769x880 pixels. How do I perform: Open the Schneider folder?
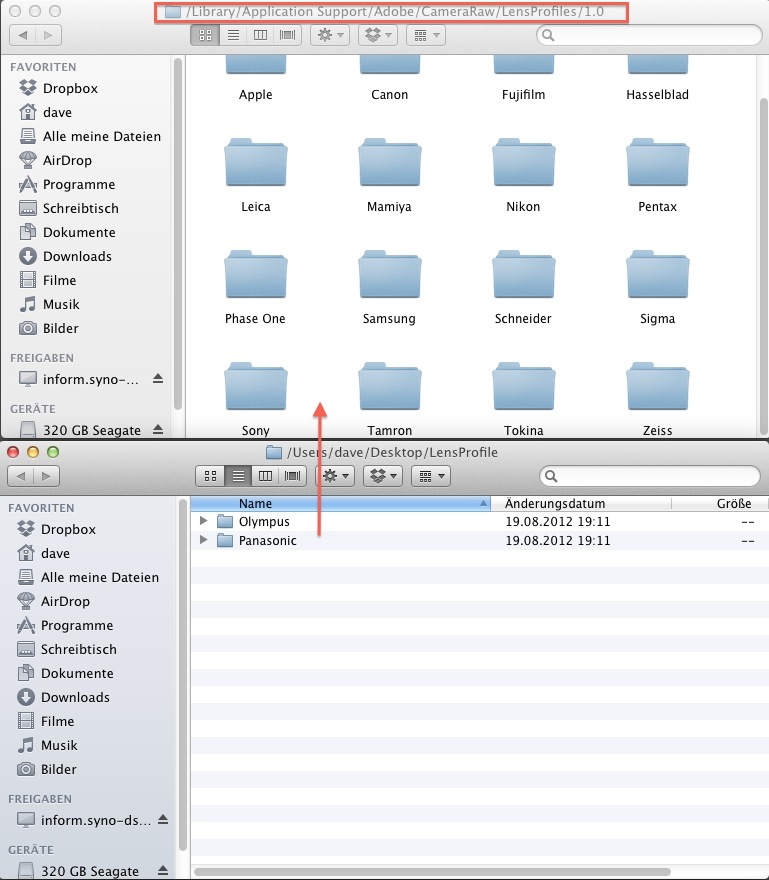524,275
